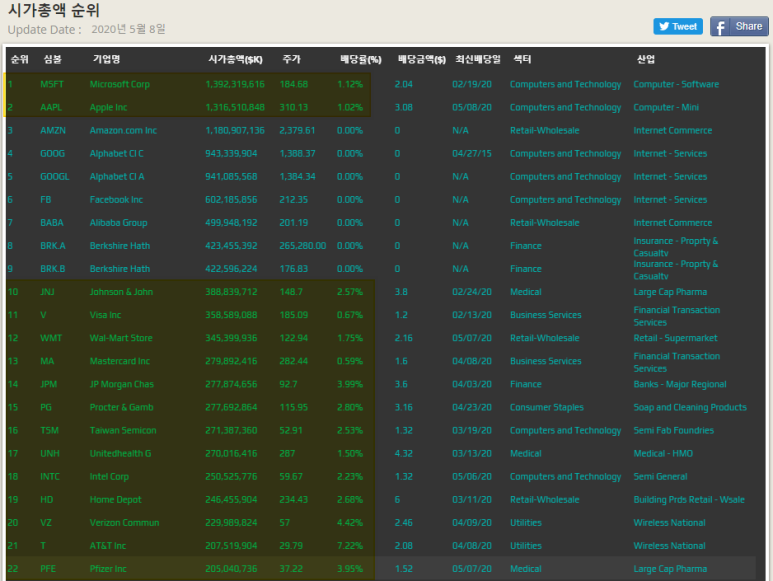Select the AT&T Inc company name
The image size is (773, 581).
(x=108, y=546)
